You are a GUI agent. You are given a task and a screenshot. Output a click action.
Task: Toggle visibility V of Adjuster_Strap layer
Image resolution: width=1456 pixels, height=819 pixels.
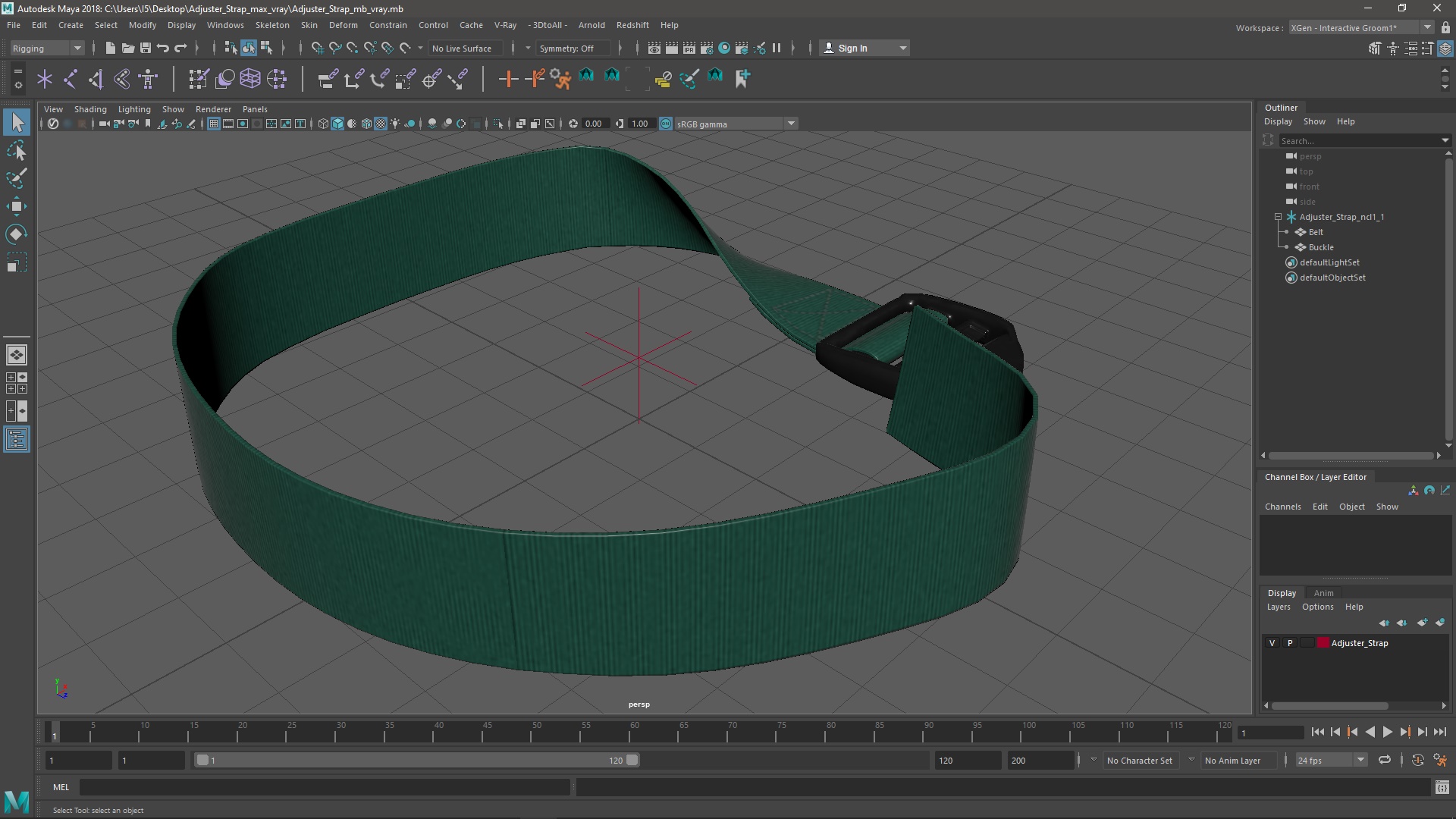(x=1272, y=643)
